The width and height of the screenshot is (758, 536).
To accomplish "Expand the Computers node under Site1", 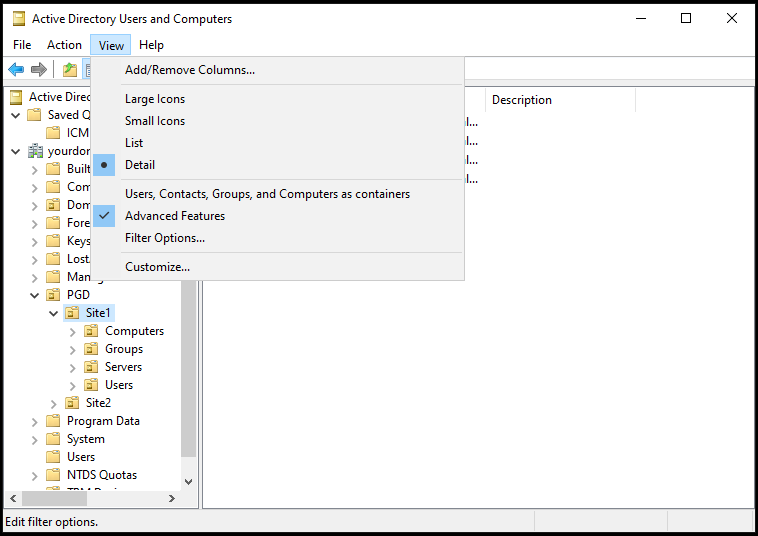I will [x=73, y=332].
